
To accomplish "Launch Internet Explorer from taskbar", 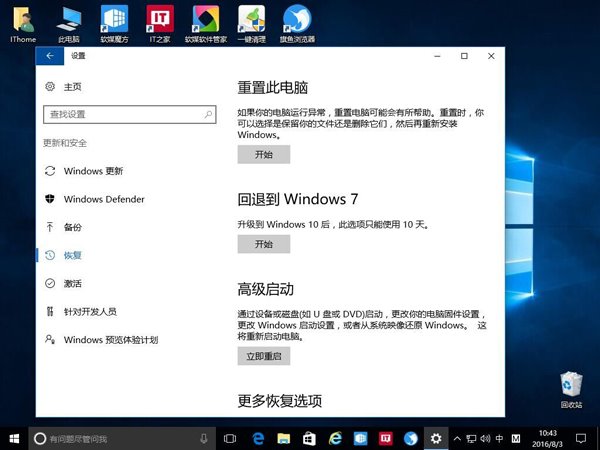I will point(335,439).
